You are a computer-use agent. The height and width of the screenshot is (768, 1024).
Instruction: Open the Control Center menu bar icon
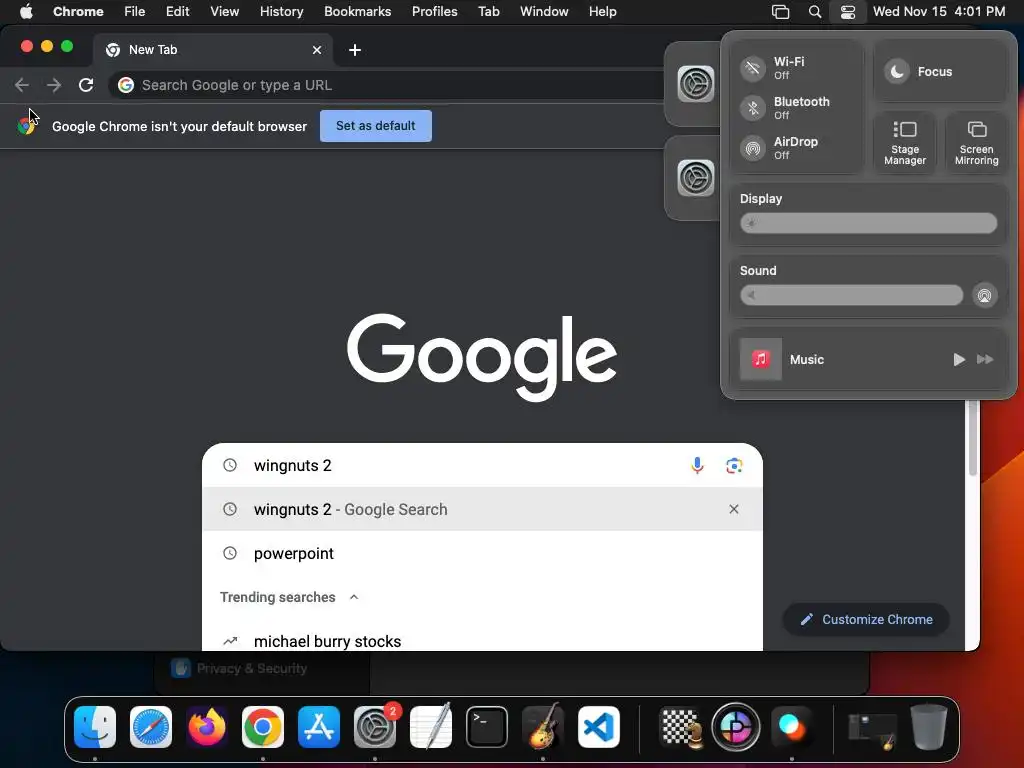pos(848,12)
